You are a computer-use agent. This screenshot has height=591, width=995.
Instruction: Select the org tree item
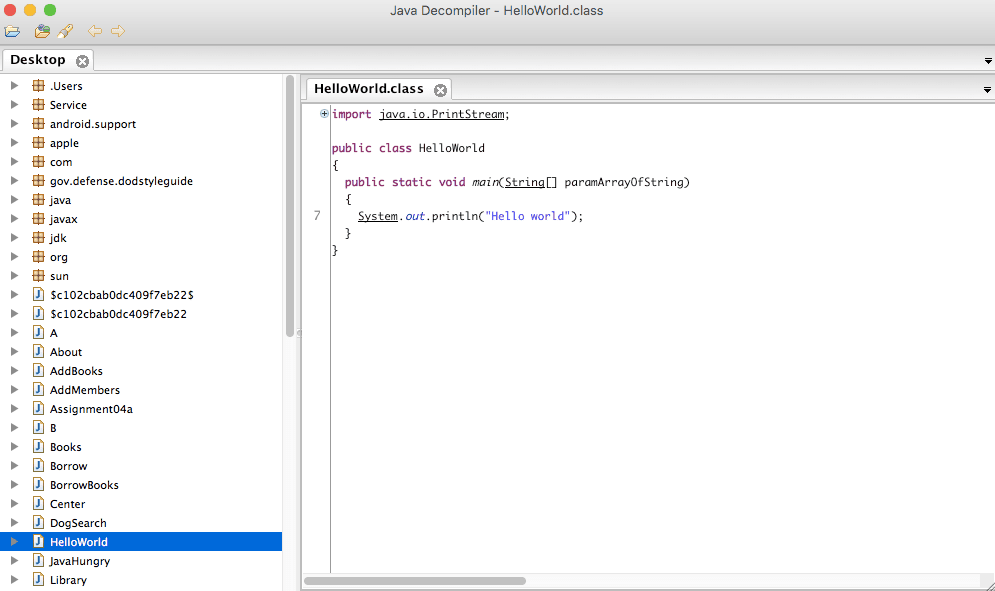coord(59,257)
